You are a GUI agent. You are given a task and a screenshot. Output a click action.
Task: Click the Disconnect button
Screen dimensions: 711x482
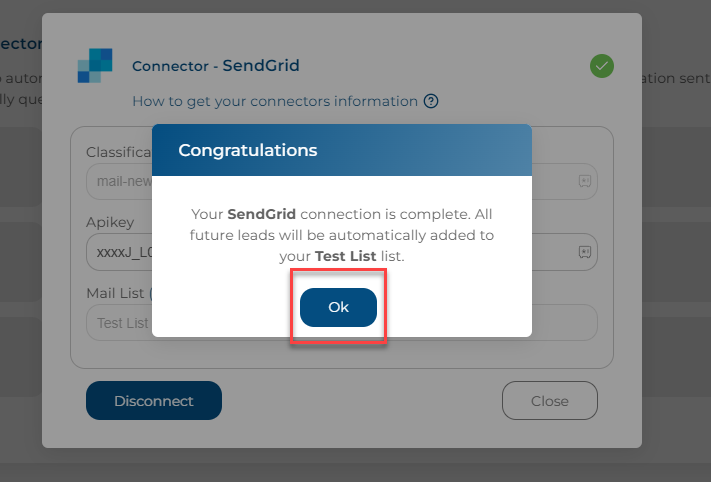tap(154, 400)
